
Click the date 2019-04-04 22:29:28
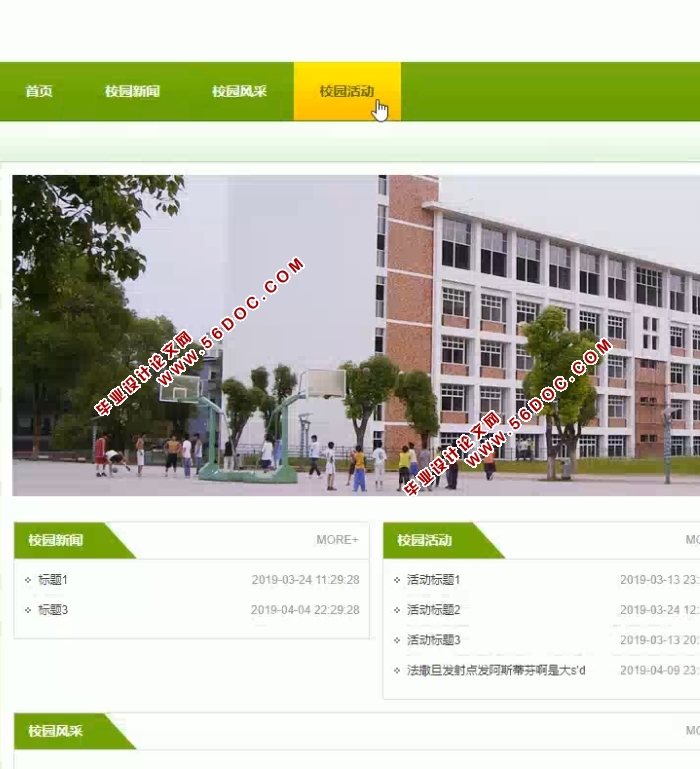[305, 610]
